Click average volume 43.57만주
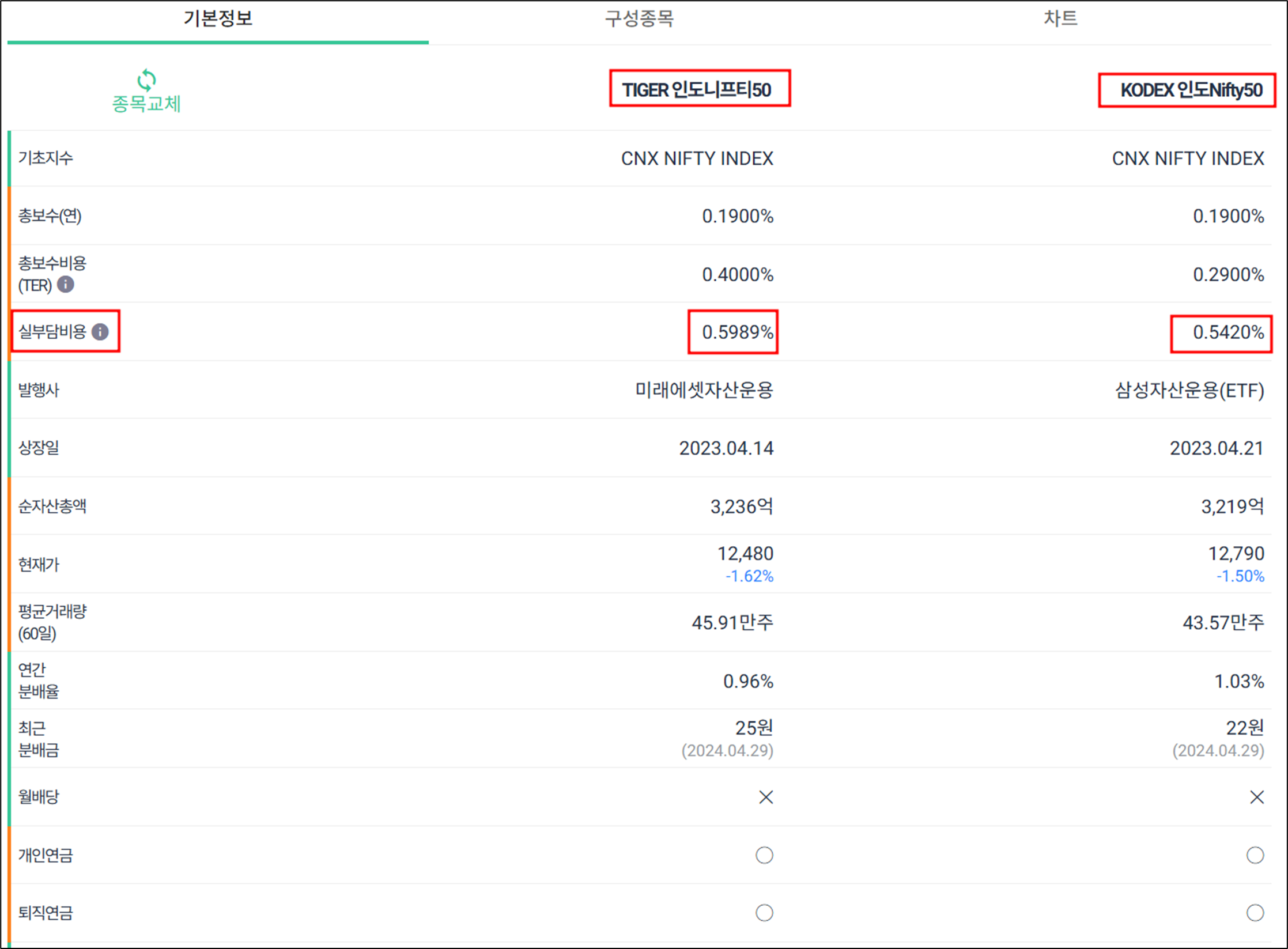The height and width of the screenshot is (949, 1288). coord(1223,622)
